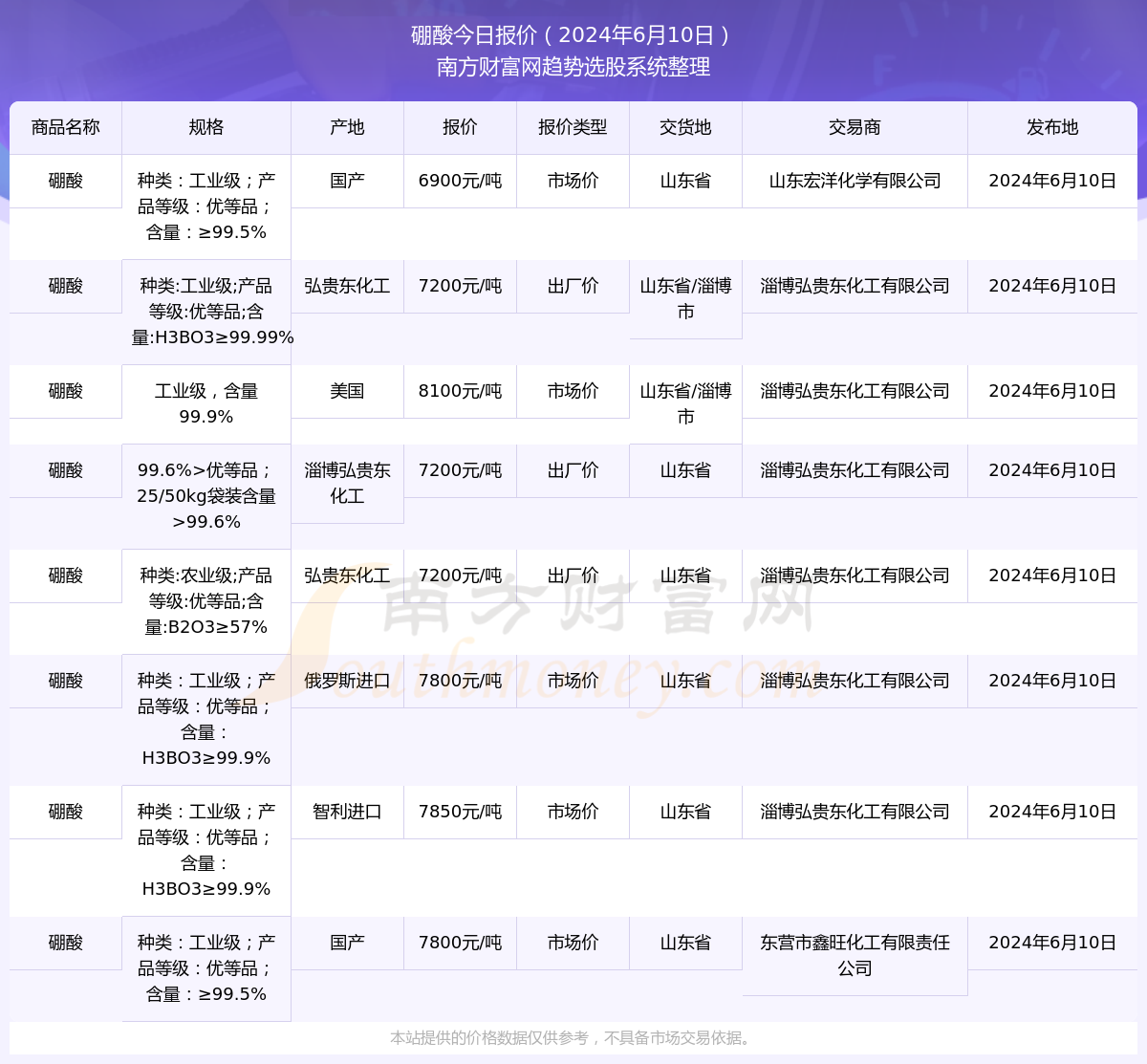Image resolution: width=1147 pixels, height=1064 pixels.
Task: Click the subtitle 南方财富网趋势选股系统整理
Action: [x=573, y=67]
